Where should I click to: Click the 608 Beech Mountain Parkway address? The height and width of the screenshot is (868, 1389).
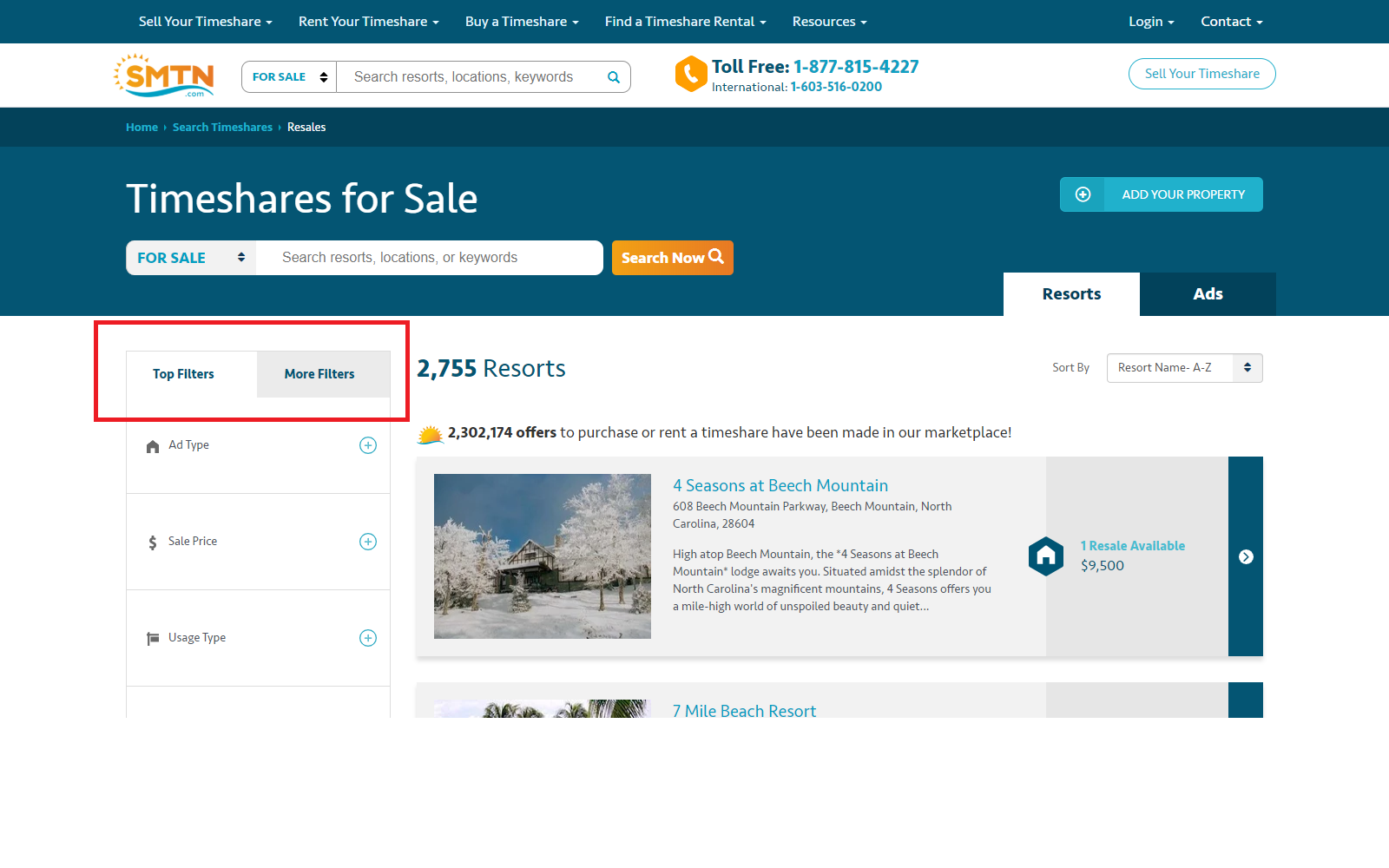point(812,515)
